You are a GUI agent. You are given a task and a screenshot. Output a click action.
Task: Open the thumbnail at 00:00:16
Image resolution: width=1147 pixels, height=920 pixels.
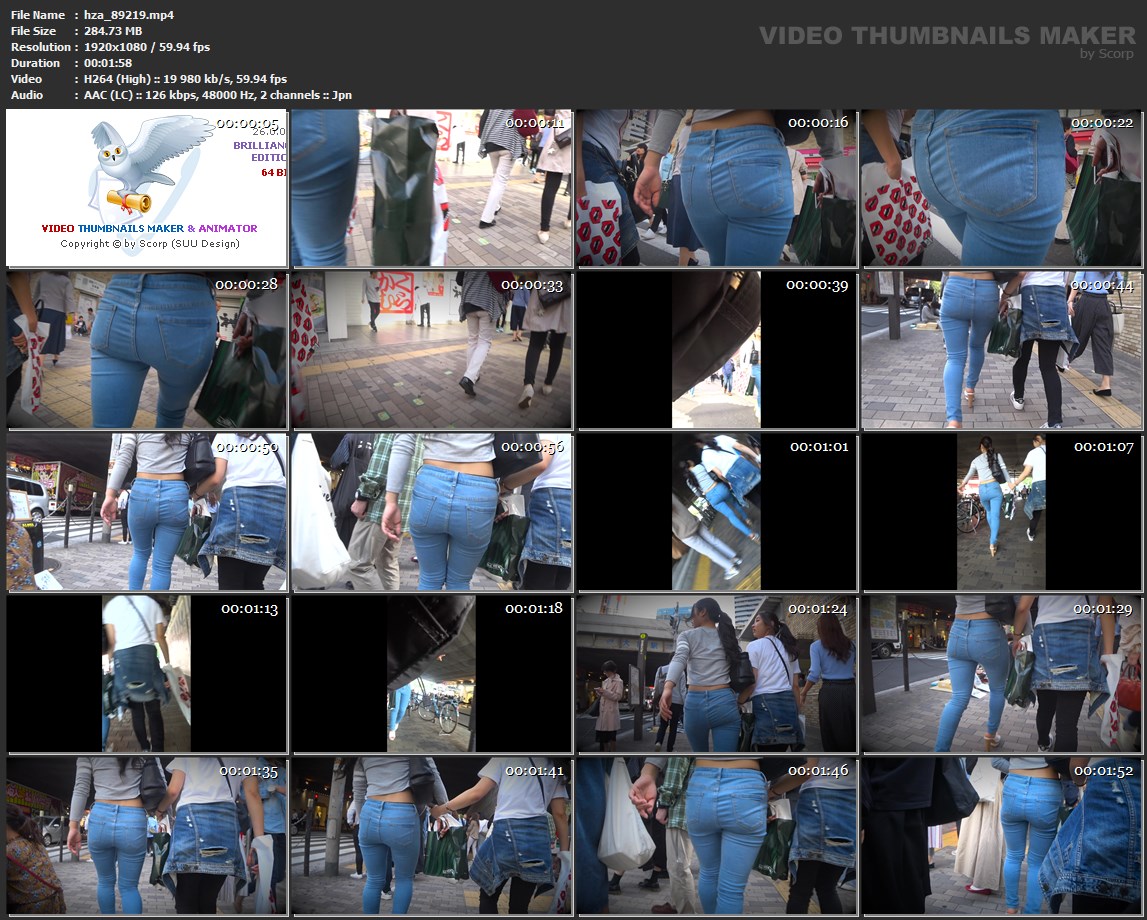[716, 188]
